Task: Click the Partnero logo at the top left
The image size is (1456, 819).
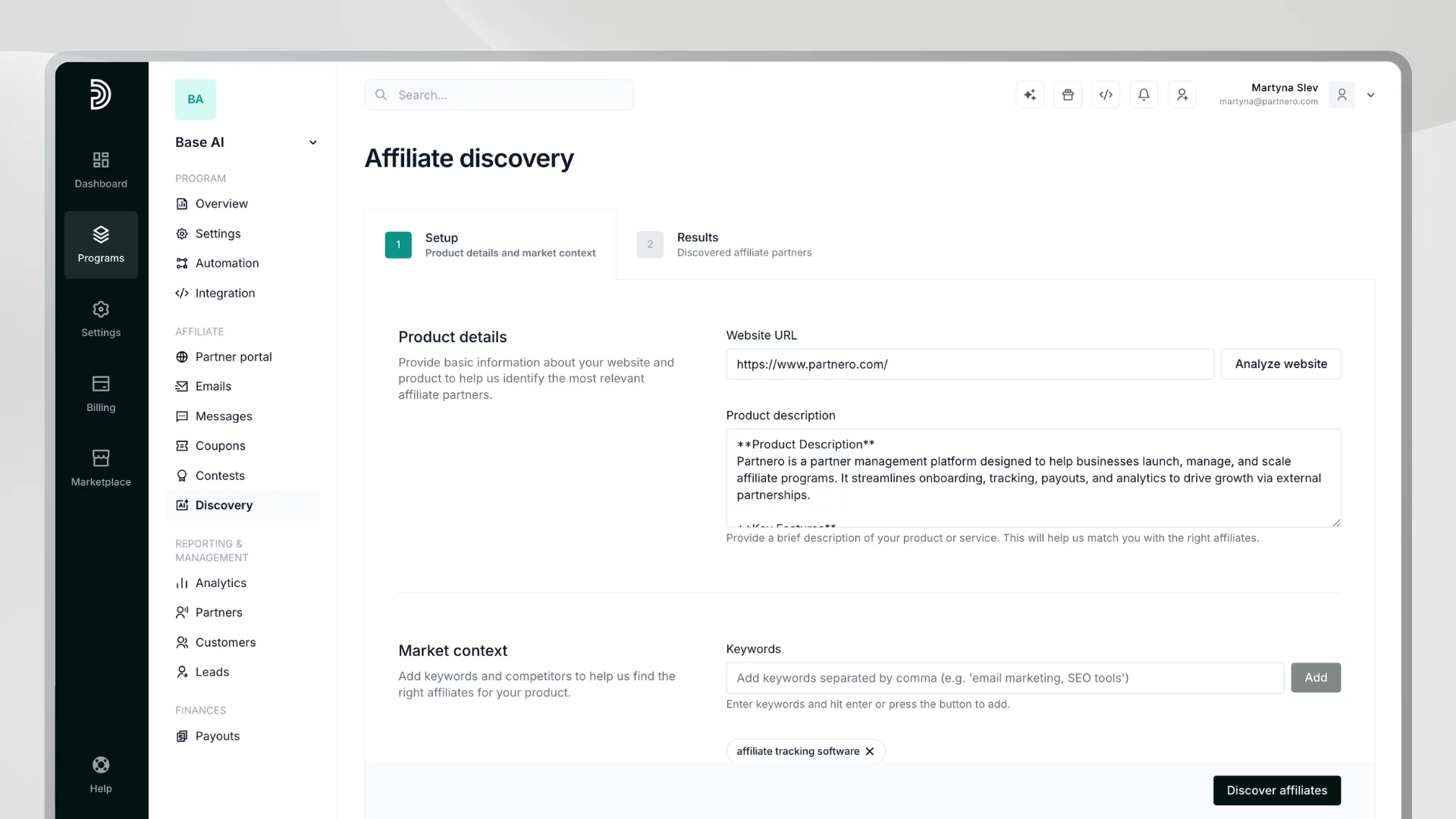Action: click(x=101, y=94)
